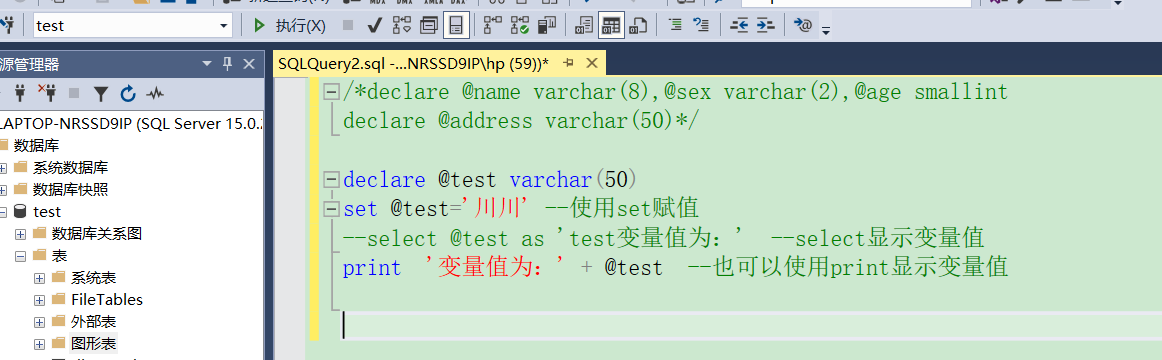Select the 系统表 folder

coord(93,279)
